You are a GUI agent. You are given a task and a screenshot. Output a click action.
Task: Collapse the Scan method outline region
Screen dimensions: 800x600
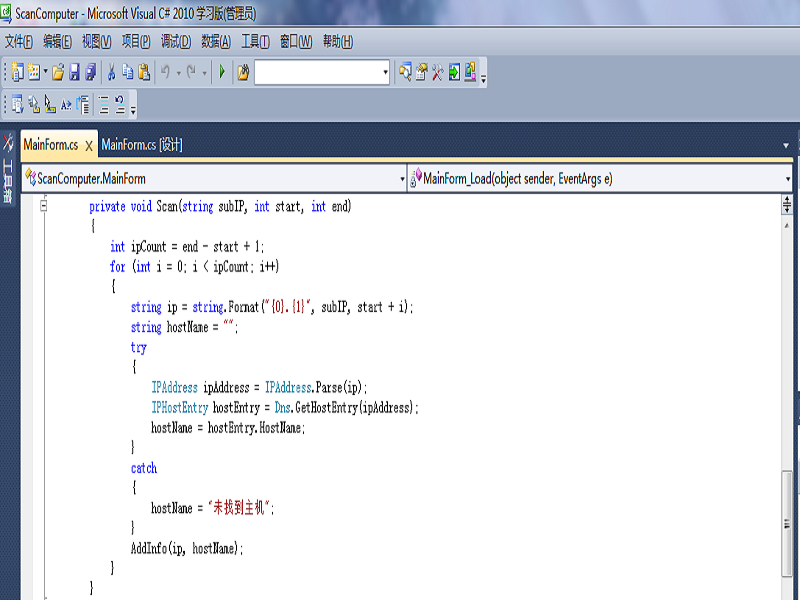click(x=43, y=206)
